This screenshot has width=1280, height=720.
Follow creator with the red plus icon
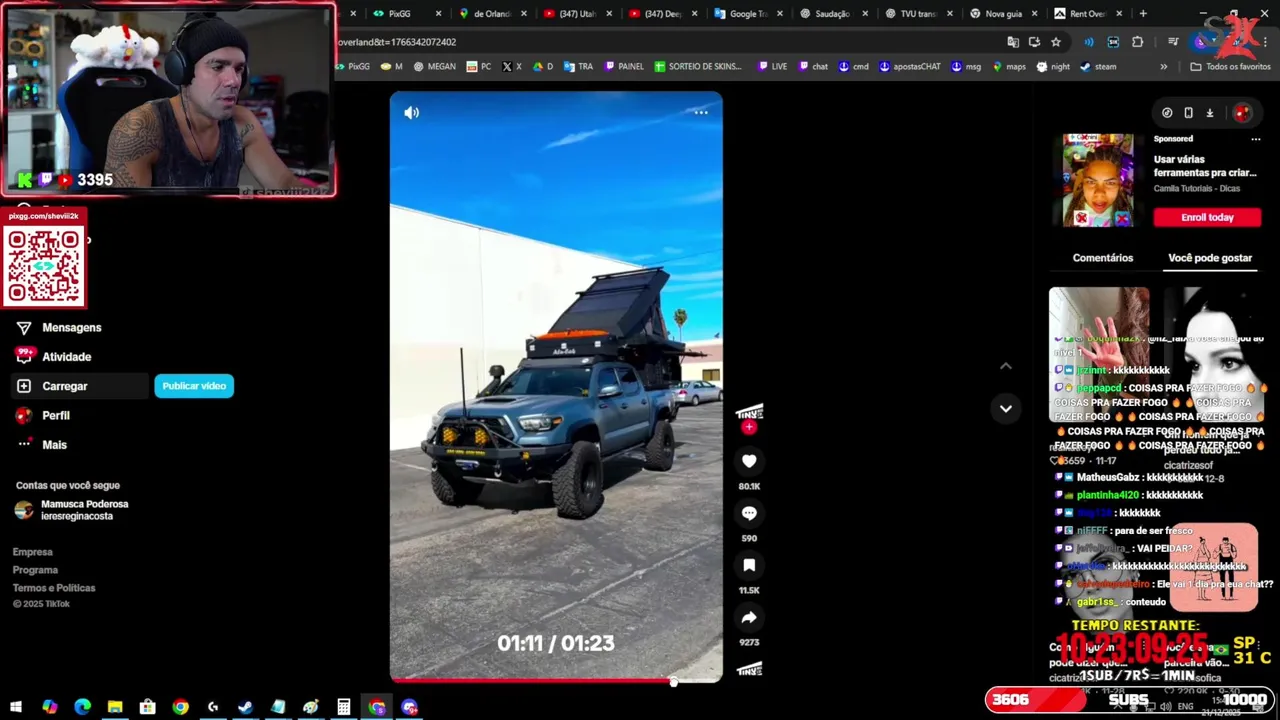(749, 427)
